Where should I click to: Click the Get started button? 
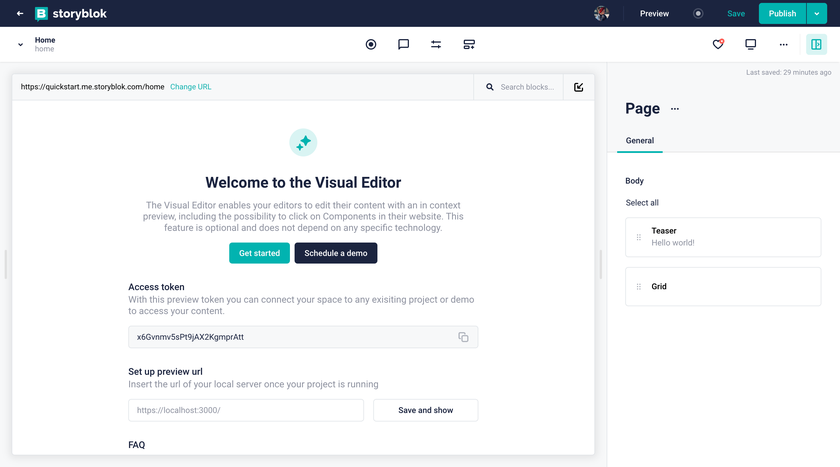(259, 253)
